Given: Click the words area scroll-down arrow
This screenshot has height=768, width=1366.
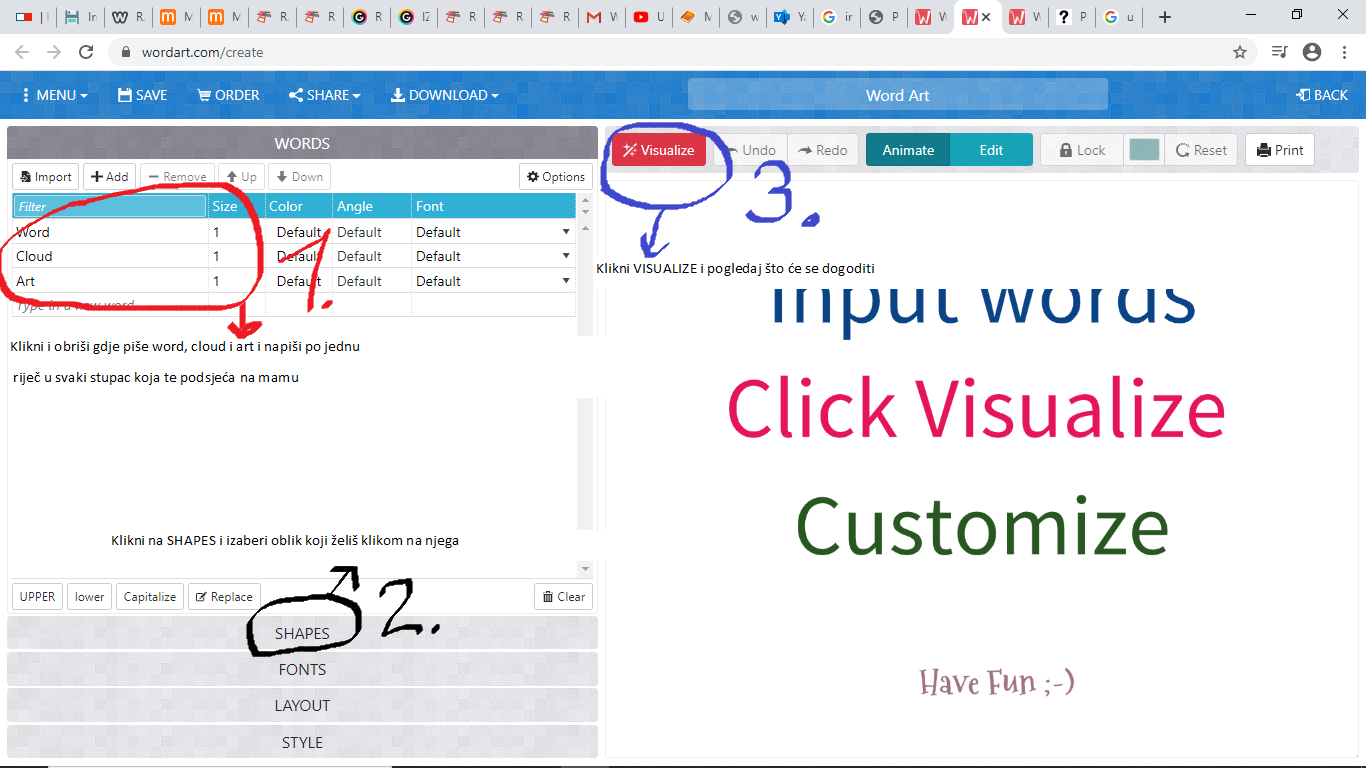Looking at the screenshot, I should [x=586, y=569].
